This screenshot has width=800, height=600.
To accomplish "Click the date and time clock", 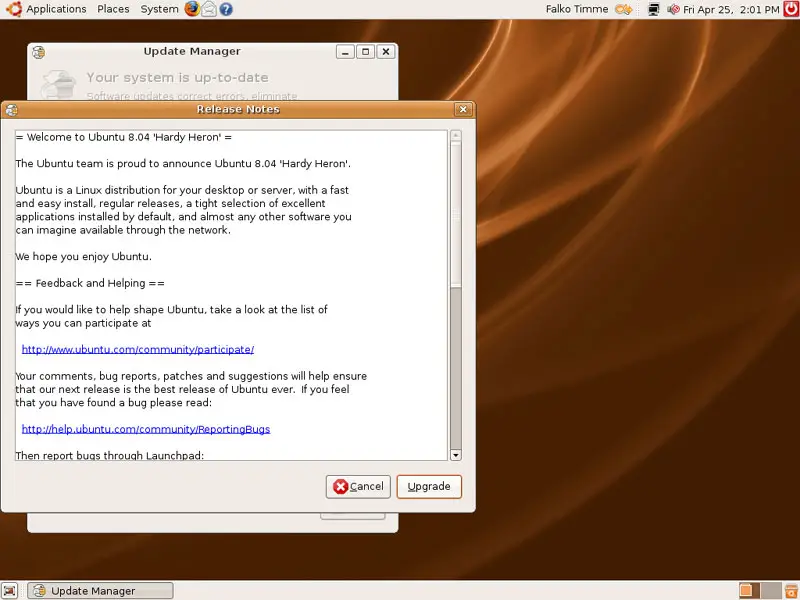I will 731,9.
